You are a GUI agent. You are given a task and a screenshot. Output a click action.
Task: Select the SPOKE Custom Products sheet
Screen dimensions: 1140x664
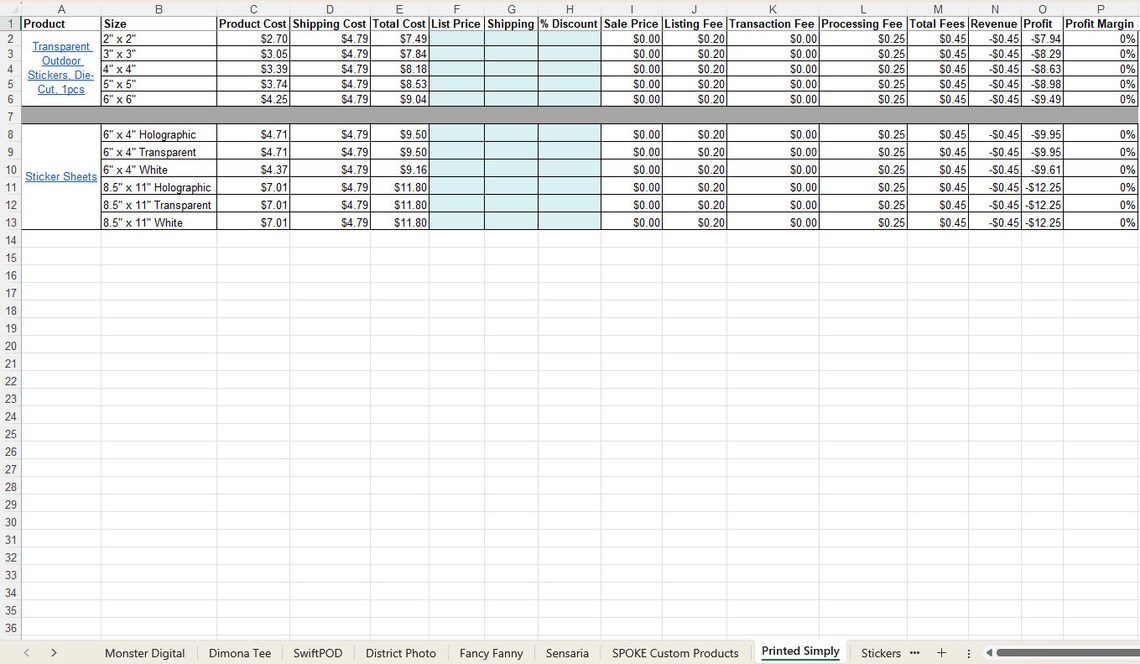(x=674, y=652)
